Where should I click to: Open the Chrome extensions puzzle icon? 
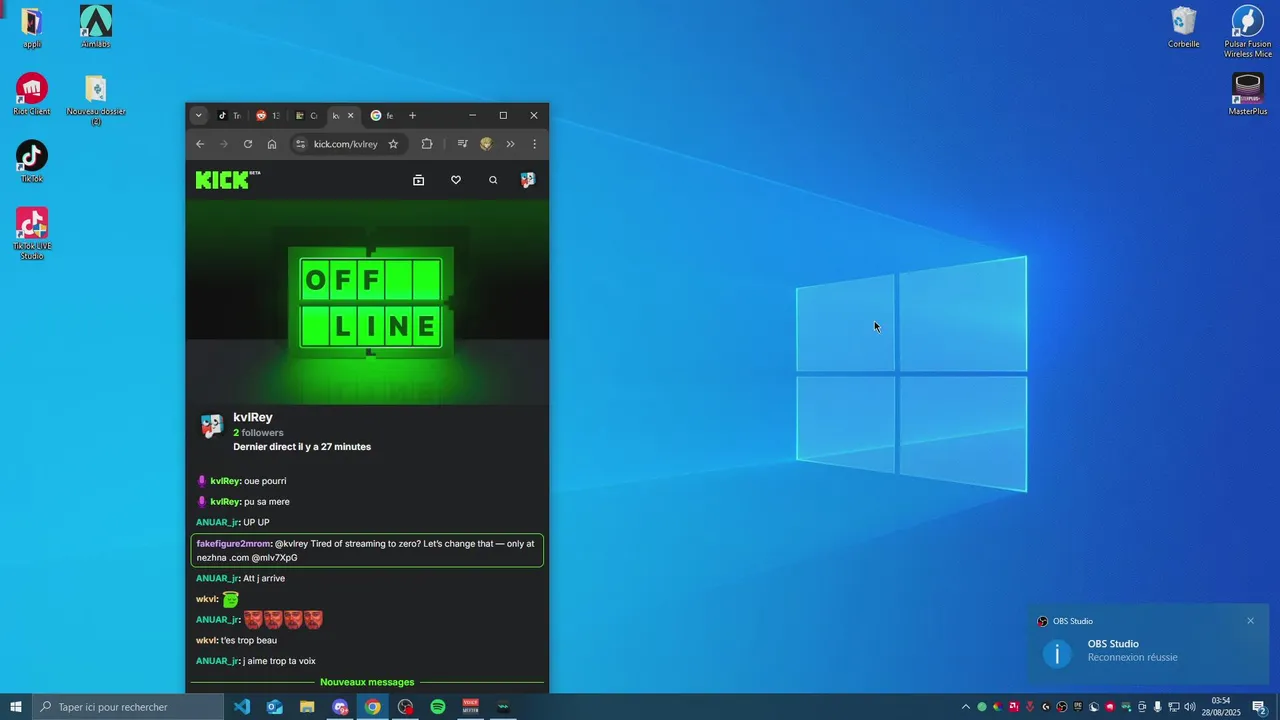click(x=427, y=144)
